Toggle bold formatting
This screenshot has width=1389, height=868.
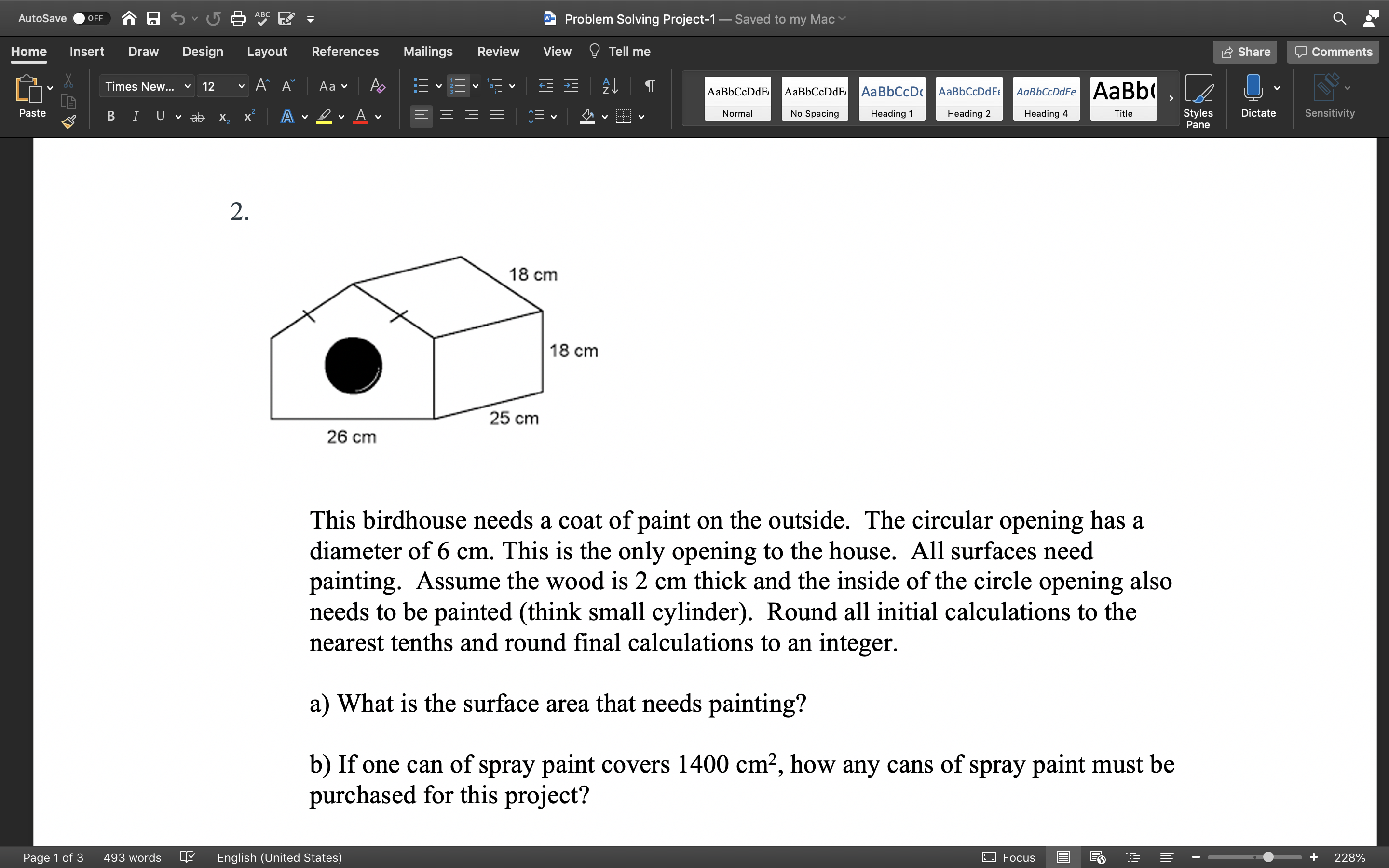coord(111,117)
